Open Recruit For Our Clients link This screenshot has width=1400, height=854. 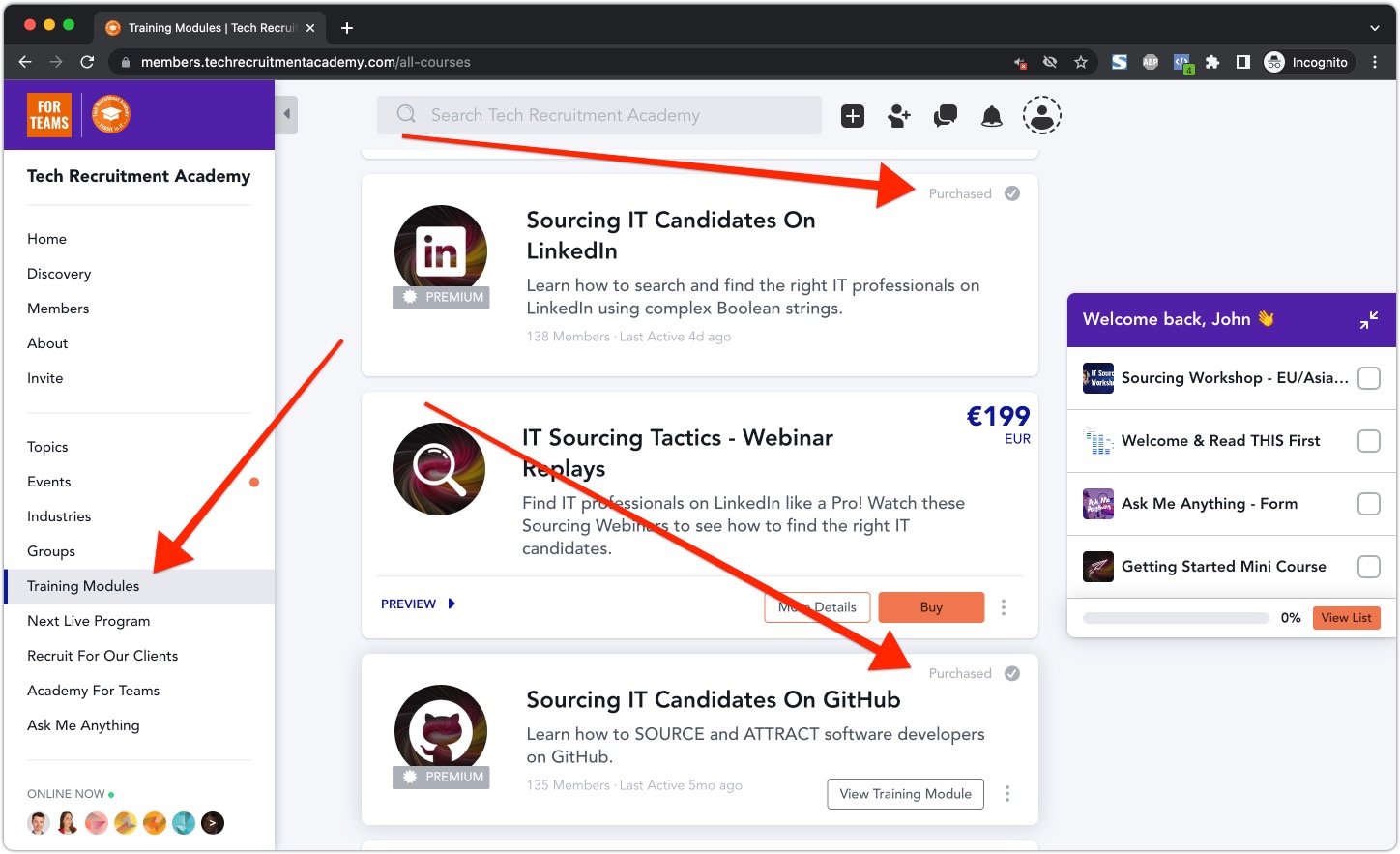coord(102,656)
